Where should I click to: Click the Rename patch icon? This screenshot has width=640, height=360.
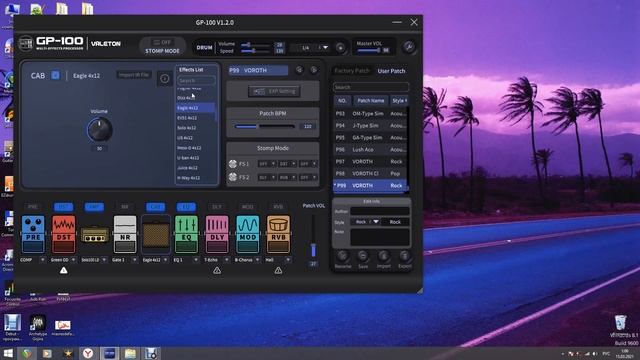click(x=342, y=256)
